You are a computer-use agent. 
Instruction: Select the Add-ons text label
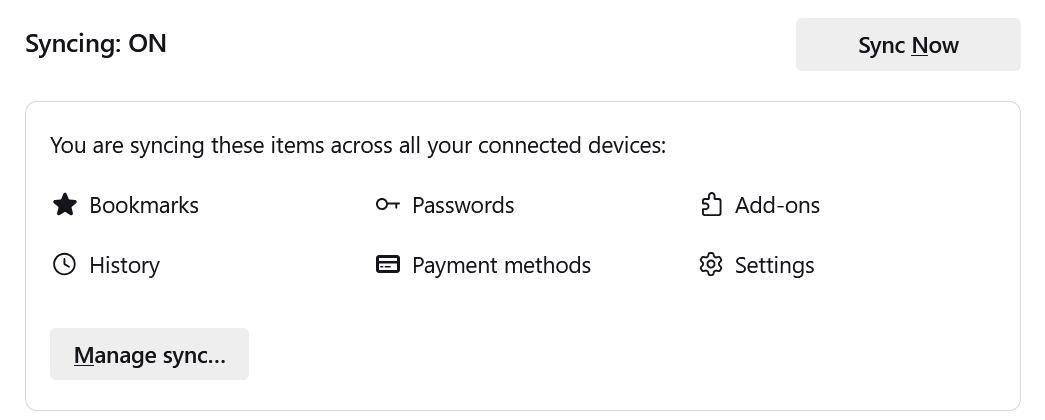point(777,205)
